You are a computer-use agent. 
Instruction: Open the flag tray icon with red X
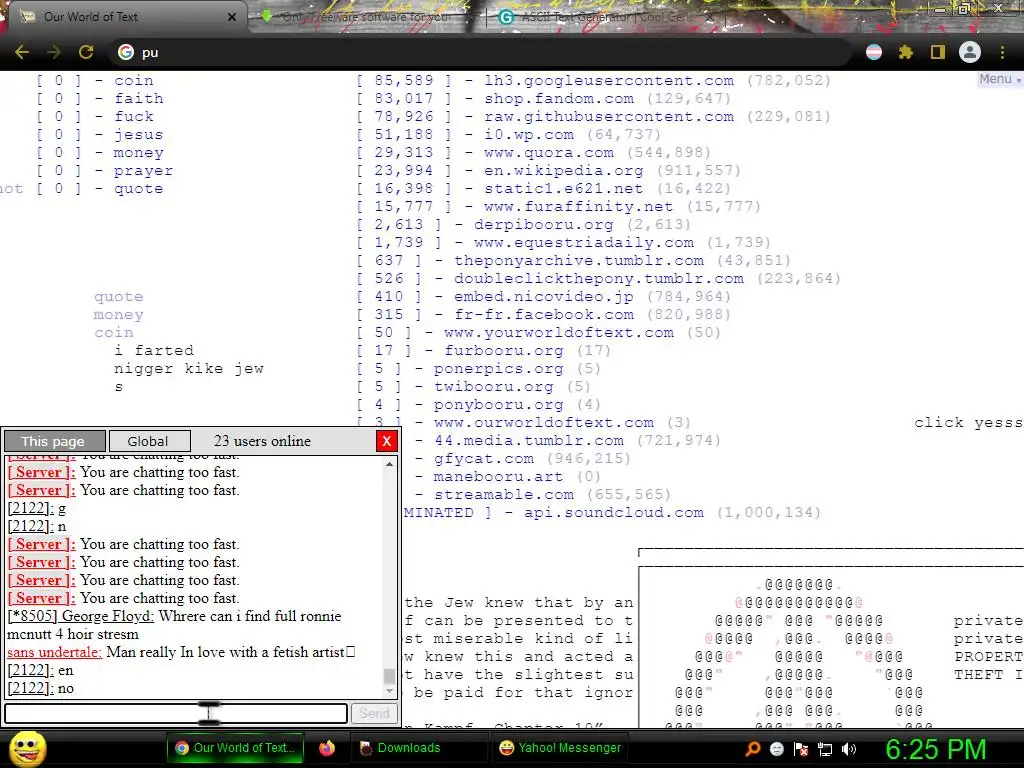[801, 749]
